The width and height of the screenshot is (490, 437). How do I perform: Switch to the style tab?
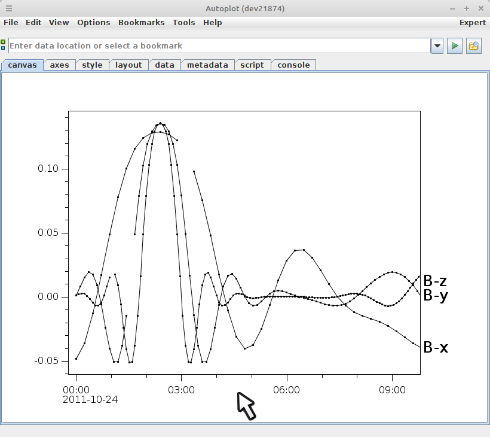pos(92,65)
